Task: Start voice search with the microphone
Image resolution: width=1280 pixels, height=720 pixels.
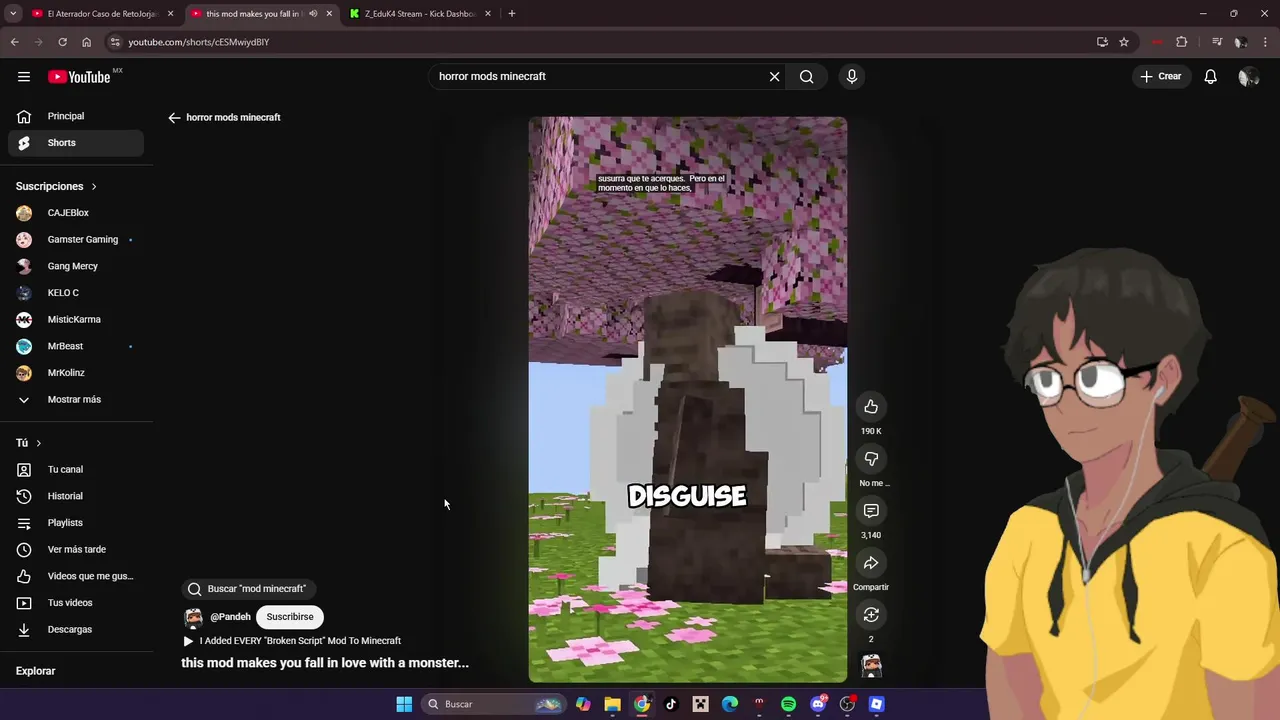Action: tap(852, 76)
